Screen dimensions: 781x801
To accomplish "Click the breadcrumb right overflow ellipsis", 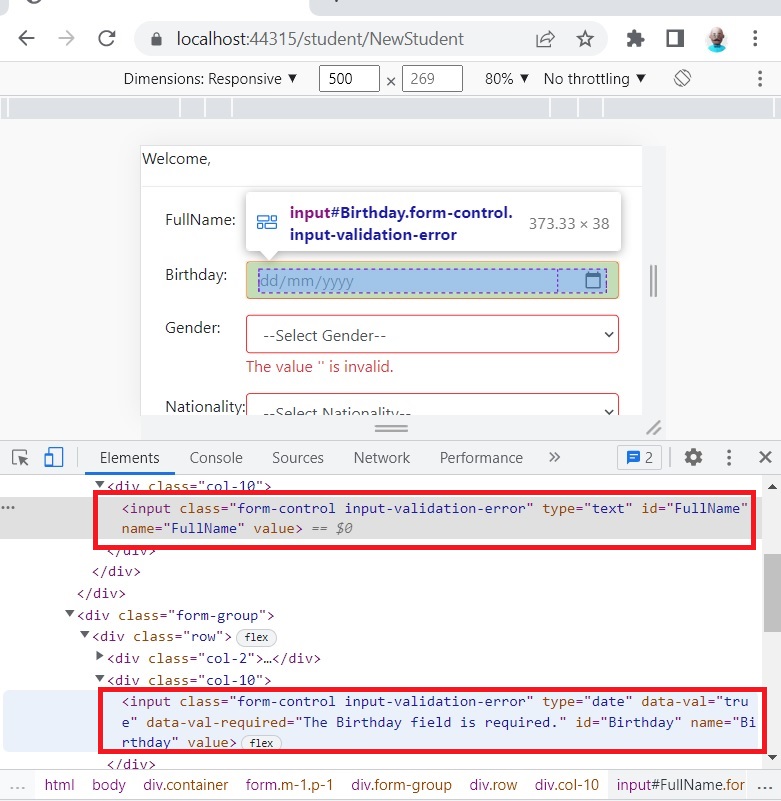I will [x=765, y=785].
